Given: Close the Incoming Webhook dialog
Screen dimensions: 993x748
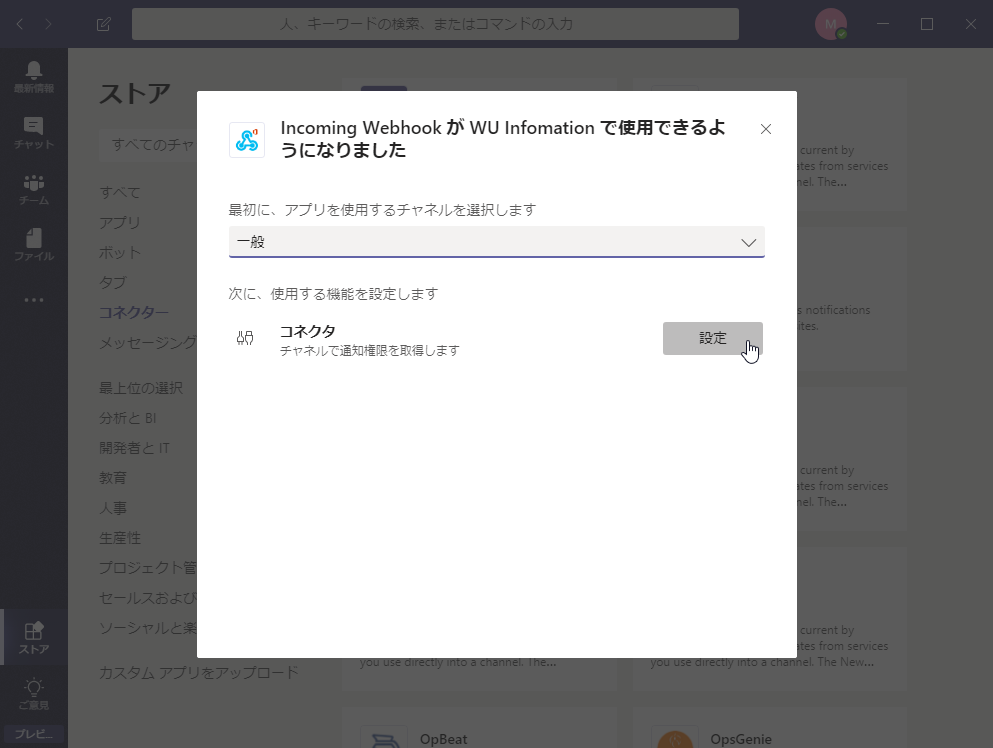Looking at the screenshot, I should [x=766, y=129].
